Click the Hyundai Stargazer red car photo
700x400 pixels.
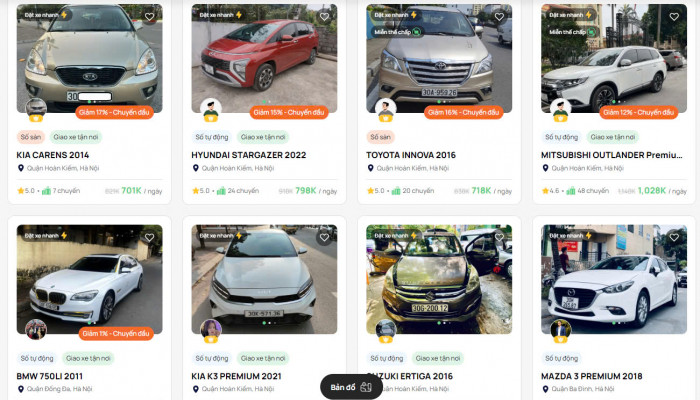pos(264,58)
